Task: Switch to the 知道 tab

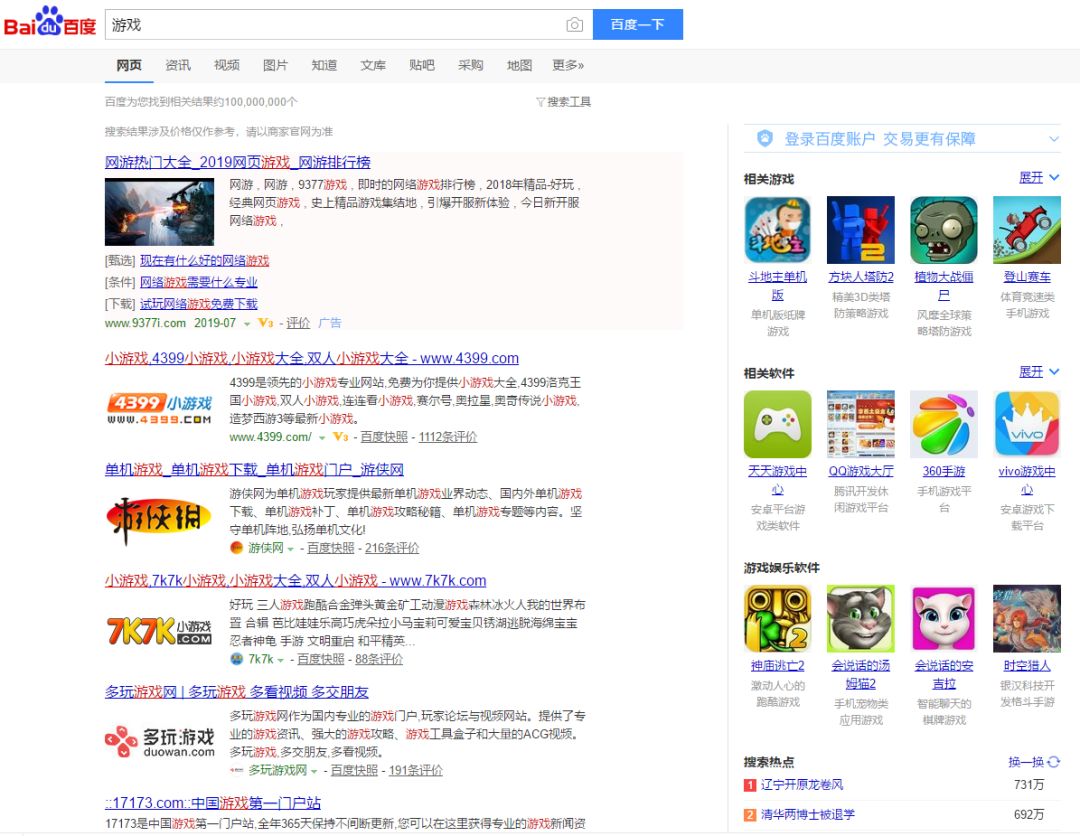Action: (x=324, y=65)
